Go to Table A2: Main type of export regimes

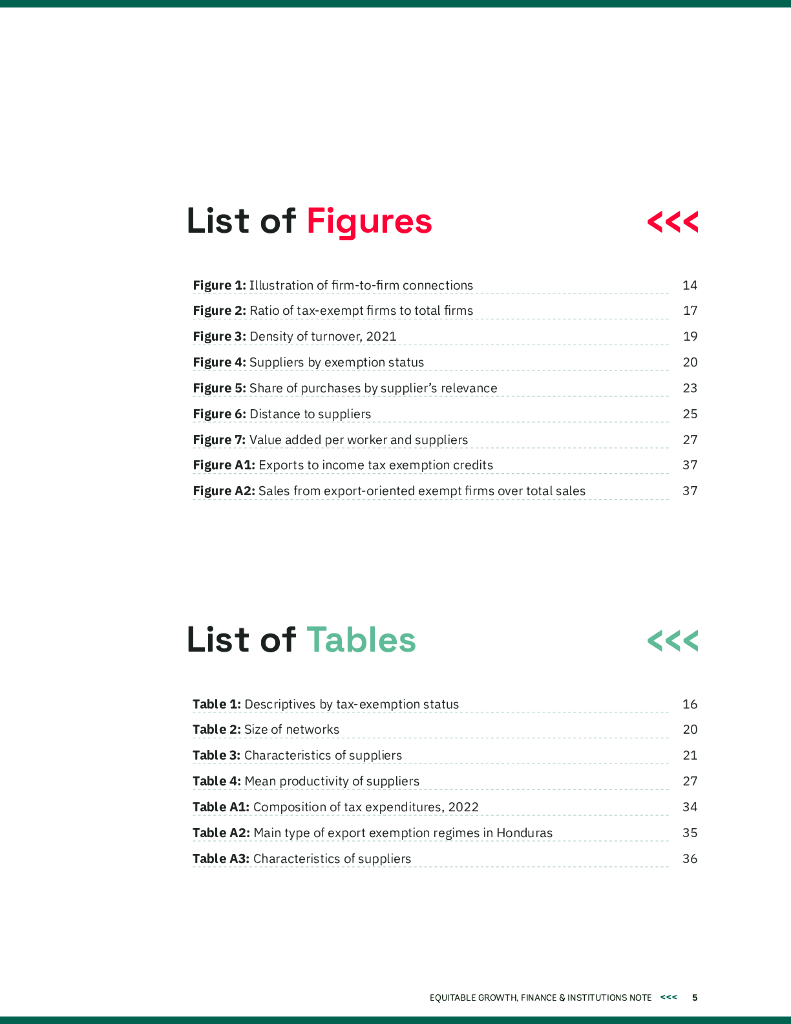[372, 833]
